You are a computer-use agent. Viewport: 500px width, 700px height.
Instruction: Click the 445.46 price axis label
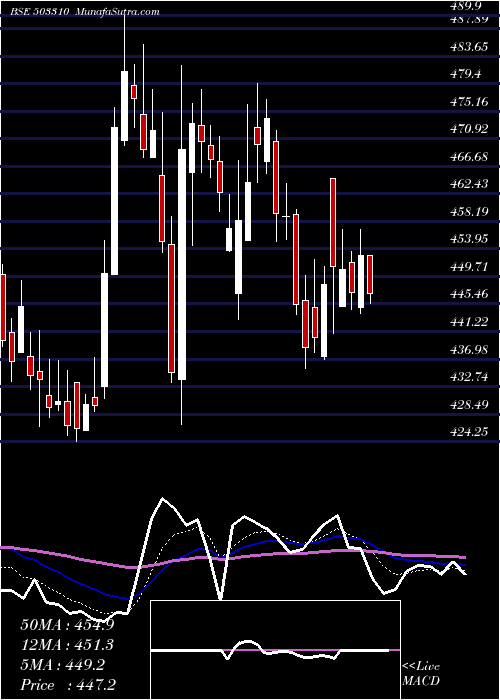(x=467, y=294)
